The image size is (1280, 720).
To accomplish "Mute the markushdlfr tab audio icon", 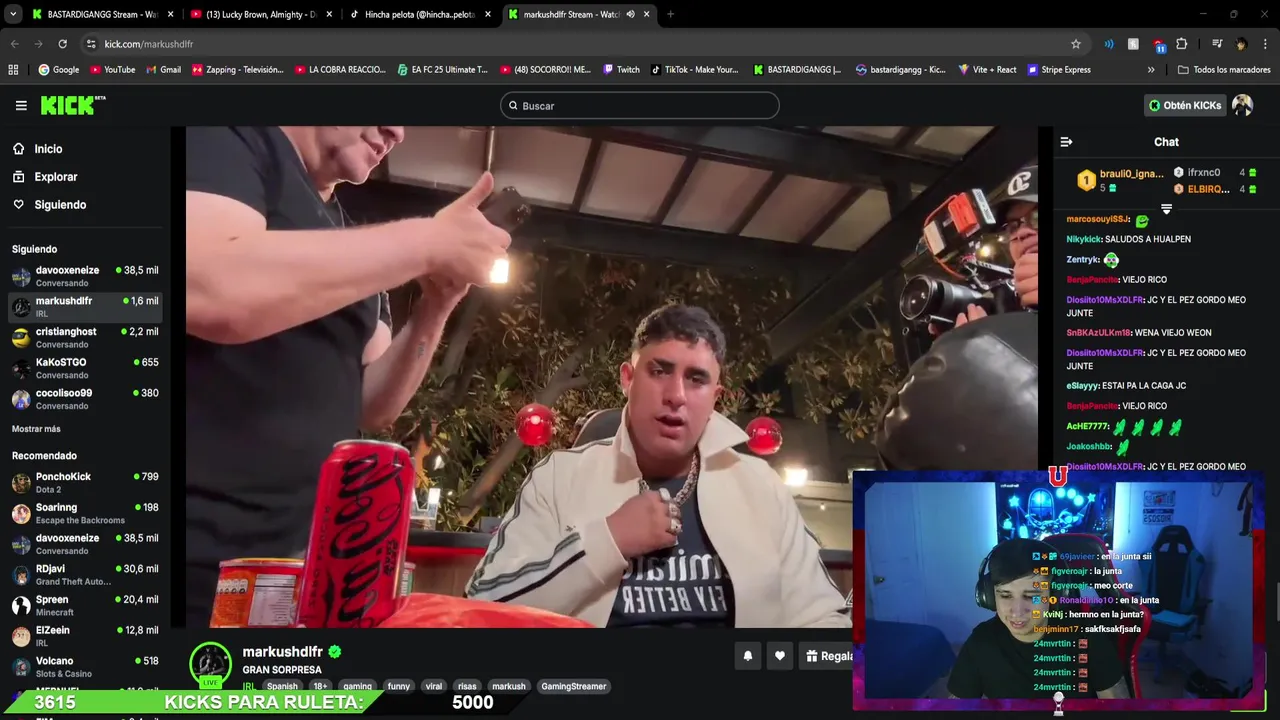I will pos(630,14).
